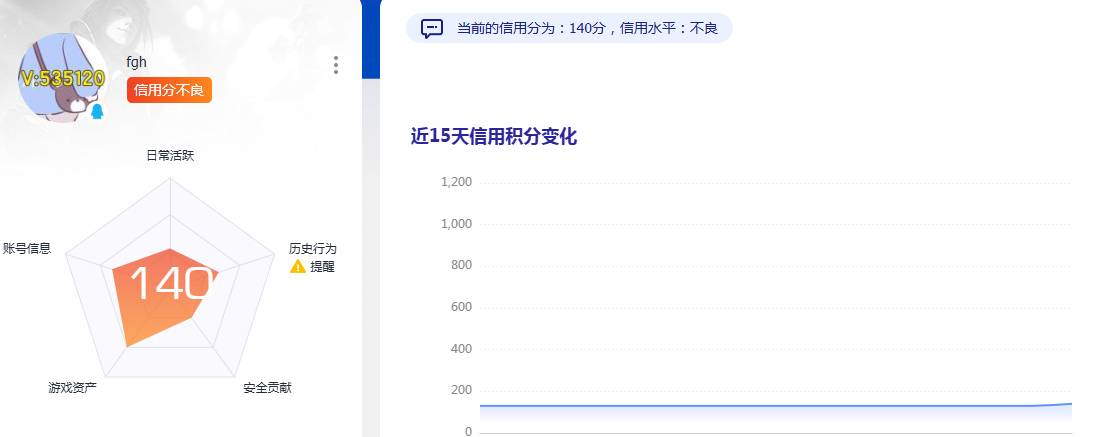The width and height of the screenshot is (1101, 437).
Task: Click the 200 y-axis label
Action: pos(461,390)
